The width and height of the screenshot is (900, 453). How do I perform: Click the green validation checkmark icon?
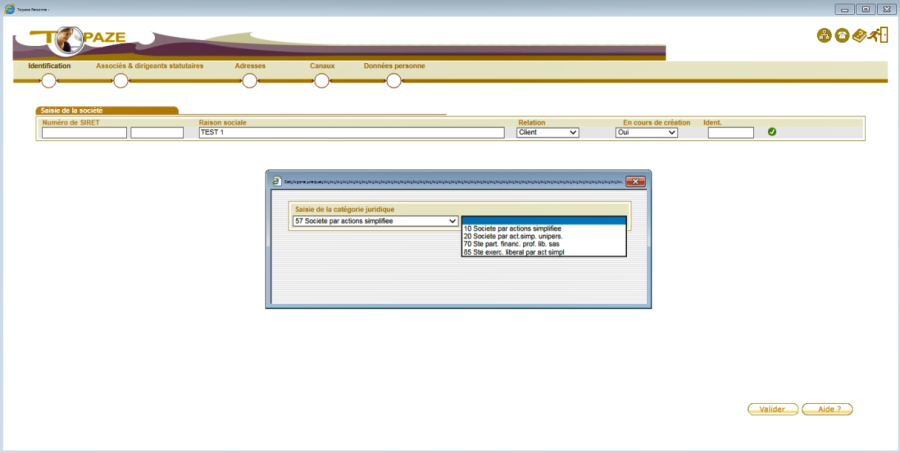point(772,132)
